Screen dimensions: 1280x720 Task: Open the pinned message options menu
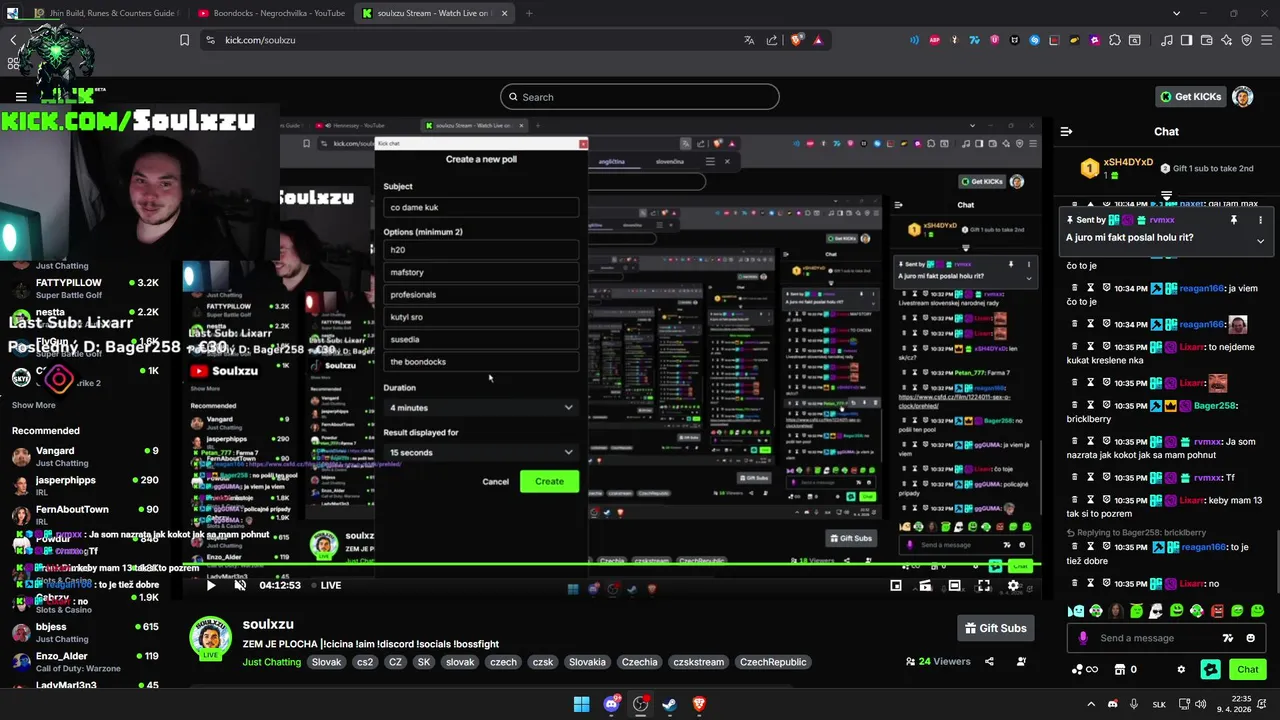(1260, 220)
